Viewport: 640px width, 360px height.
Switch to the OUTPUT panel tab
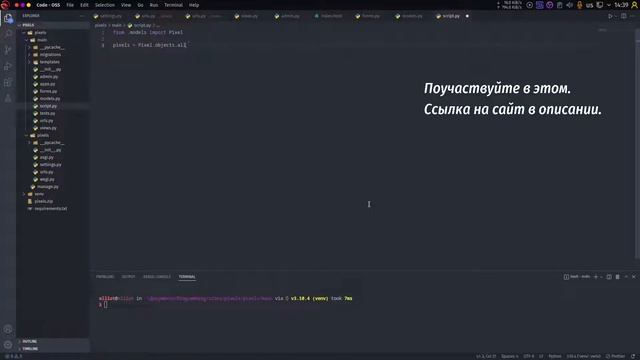click(128, 277)
